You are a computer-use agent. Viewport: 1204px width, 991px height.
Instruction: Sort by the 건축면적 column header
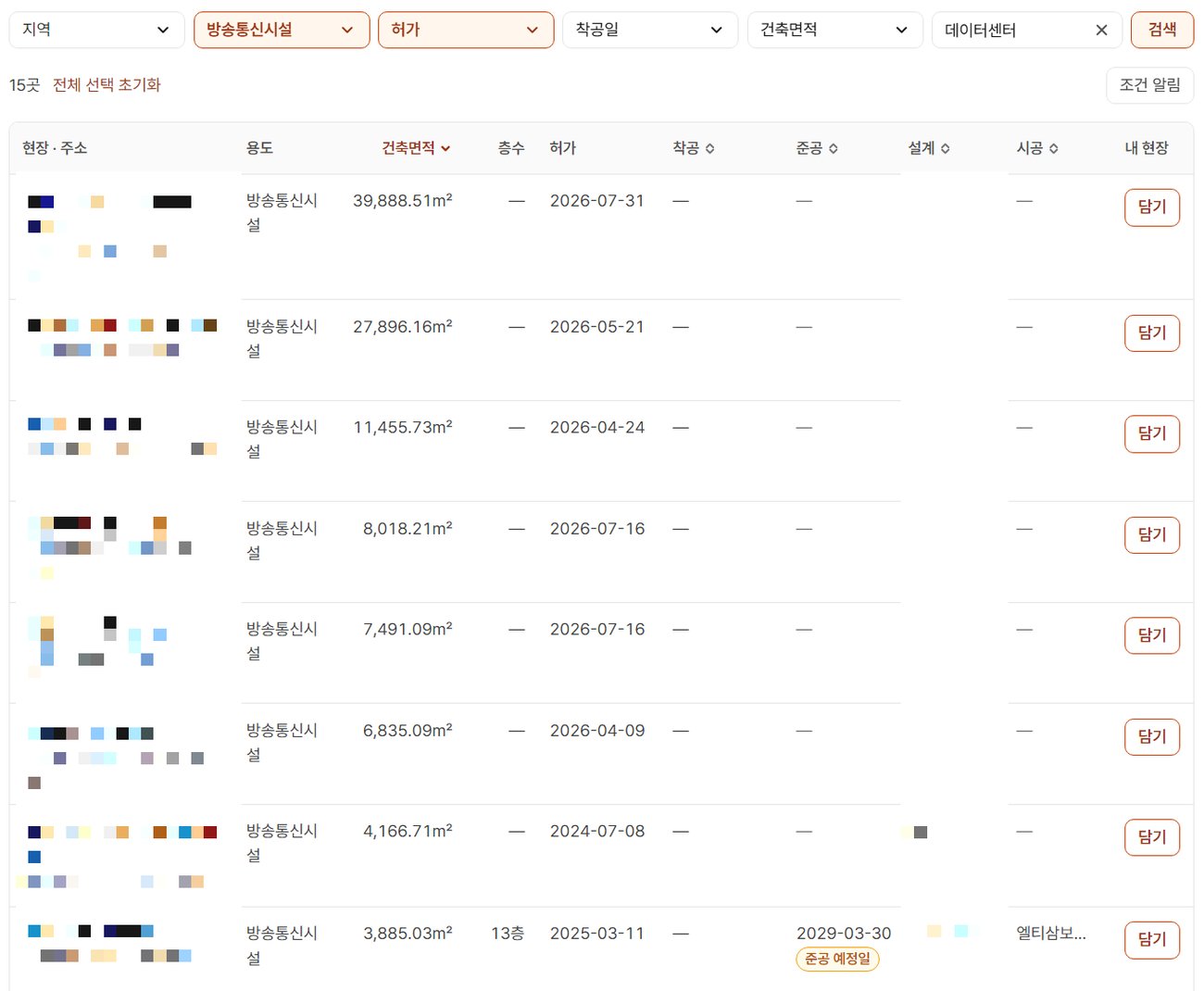pos(416,148)
